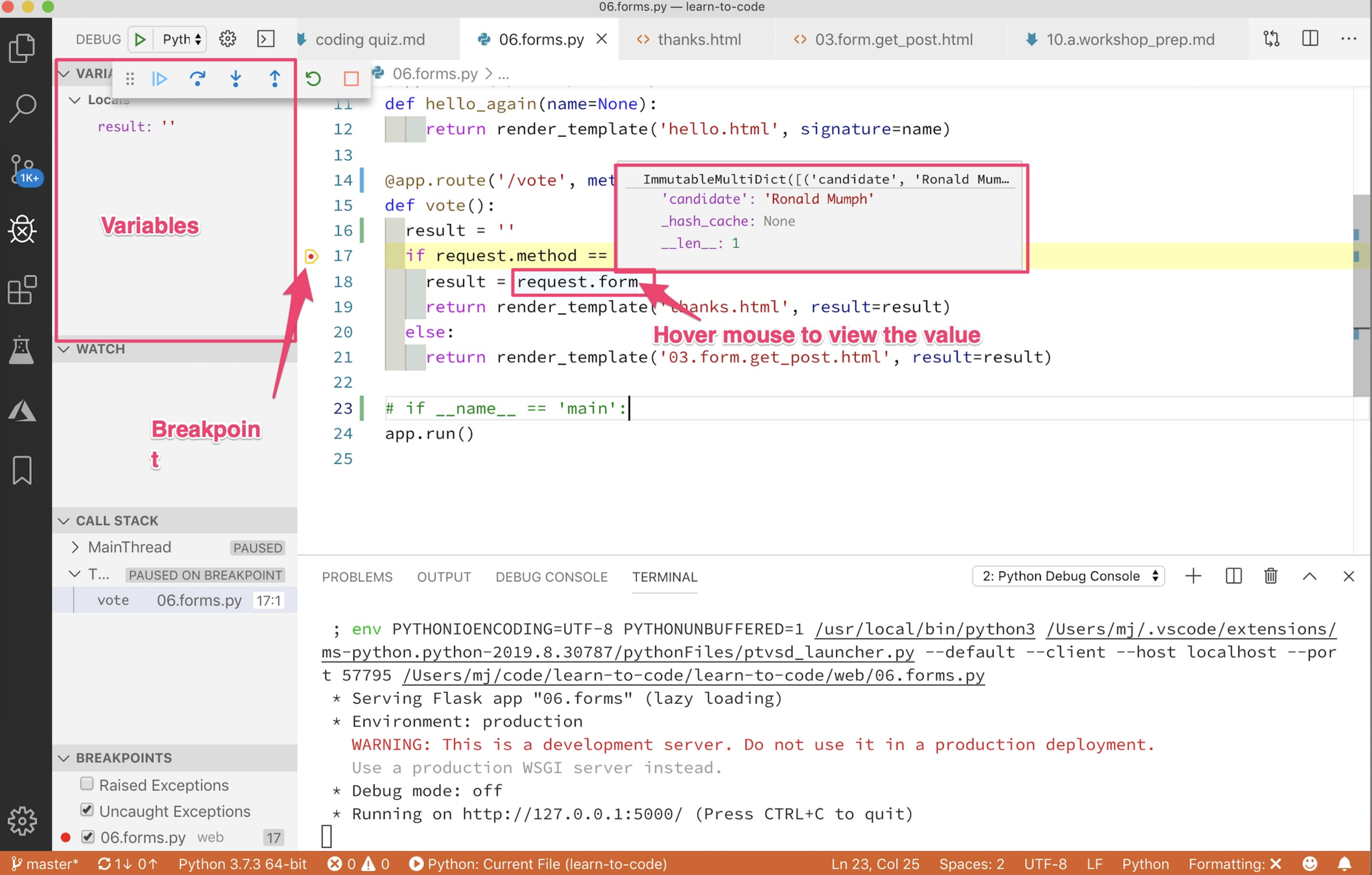Open the Python Debug Console terminal dropdown
1372x875 pixels.
pyautogui.click(x=1068, y=576)
